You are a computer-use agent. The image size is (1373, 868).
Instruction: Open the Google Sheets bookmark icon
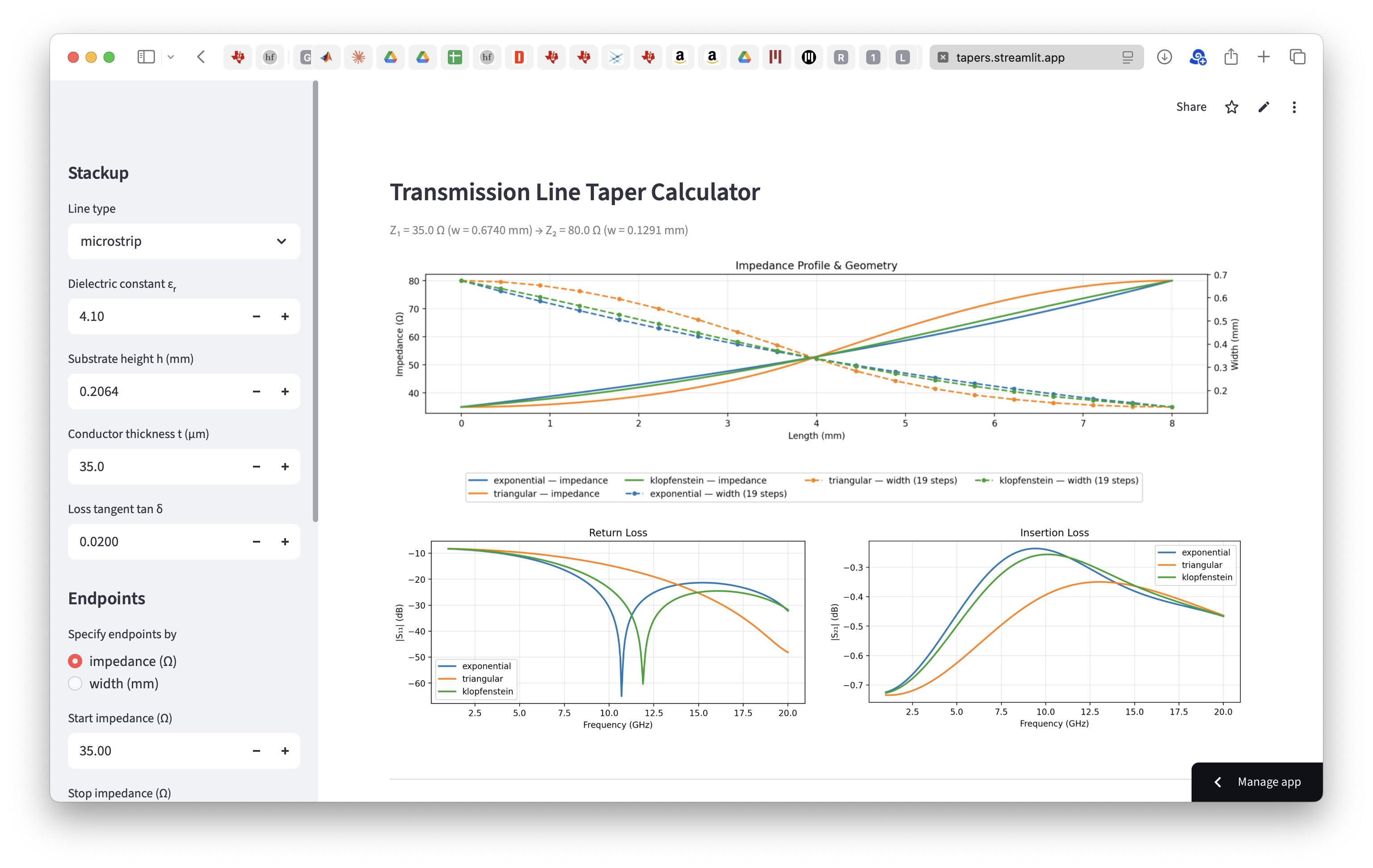click(x=455, y=57)
